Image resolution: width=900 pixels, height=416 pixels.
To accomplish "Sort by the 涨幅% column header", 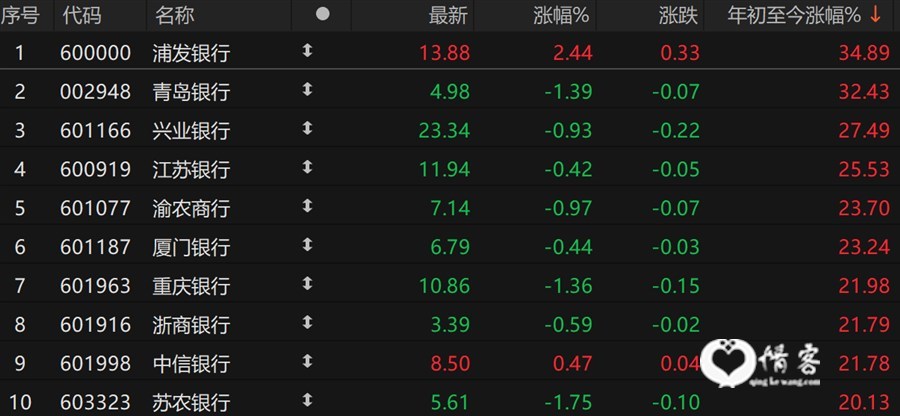I will 561,15.
